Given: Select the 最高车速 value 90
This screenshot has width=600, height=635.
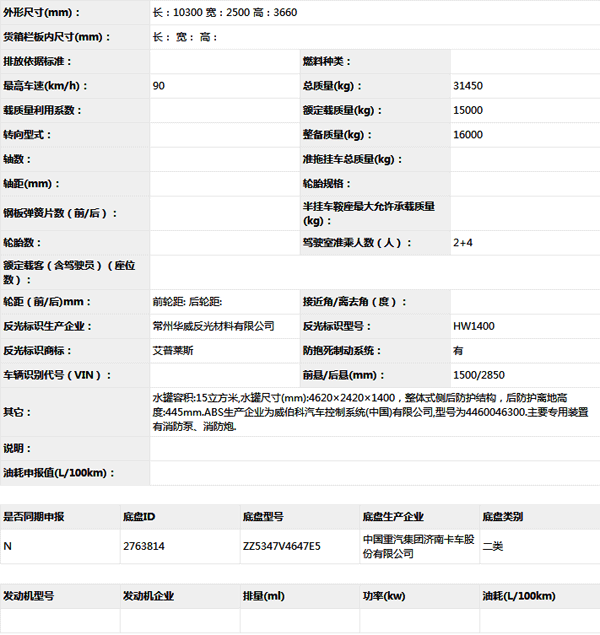Looking at the screenshot, I should point(159,86).
